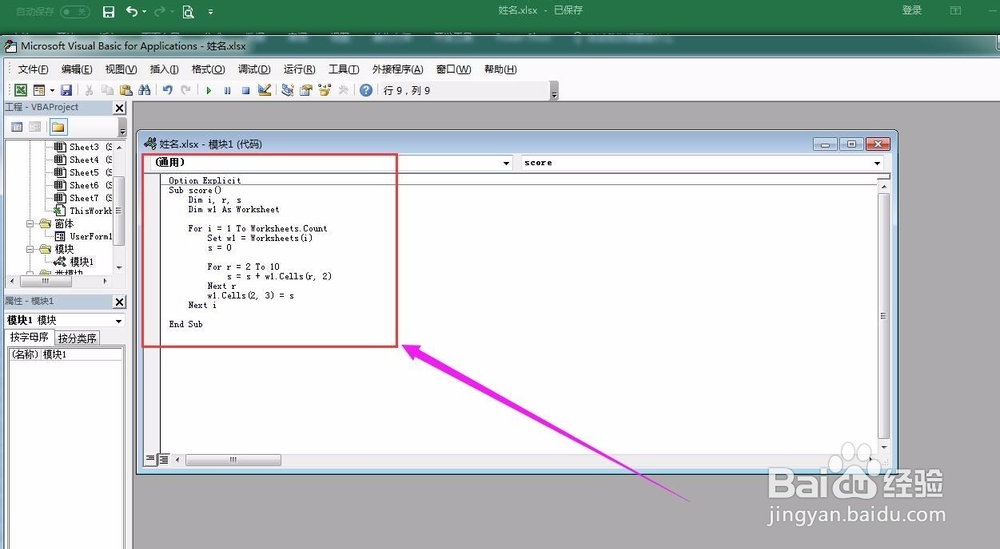The image size is (1000, 549).
Task: Run the macro with the green play icon
Action: [209, 91]
